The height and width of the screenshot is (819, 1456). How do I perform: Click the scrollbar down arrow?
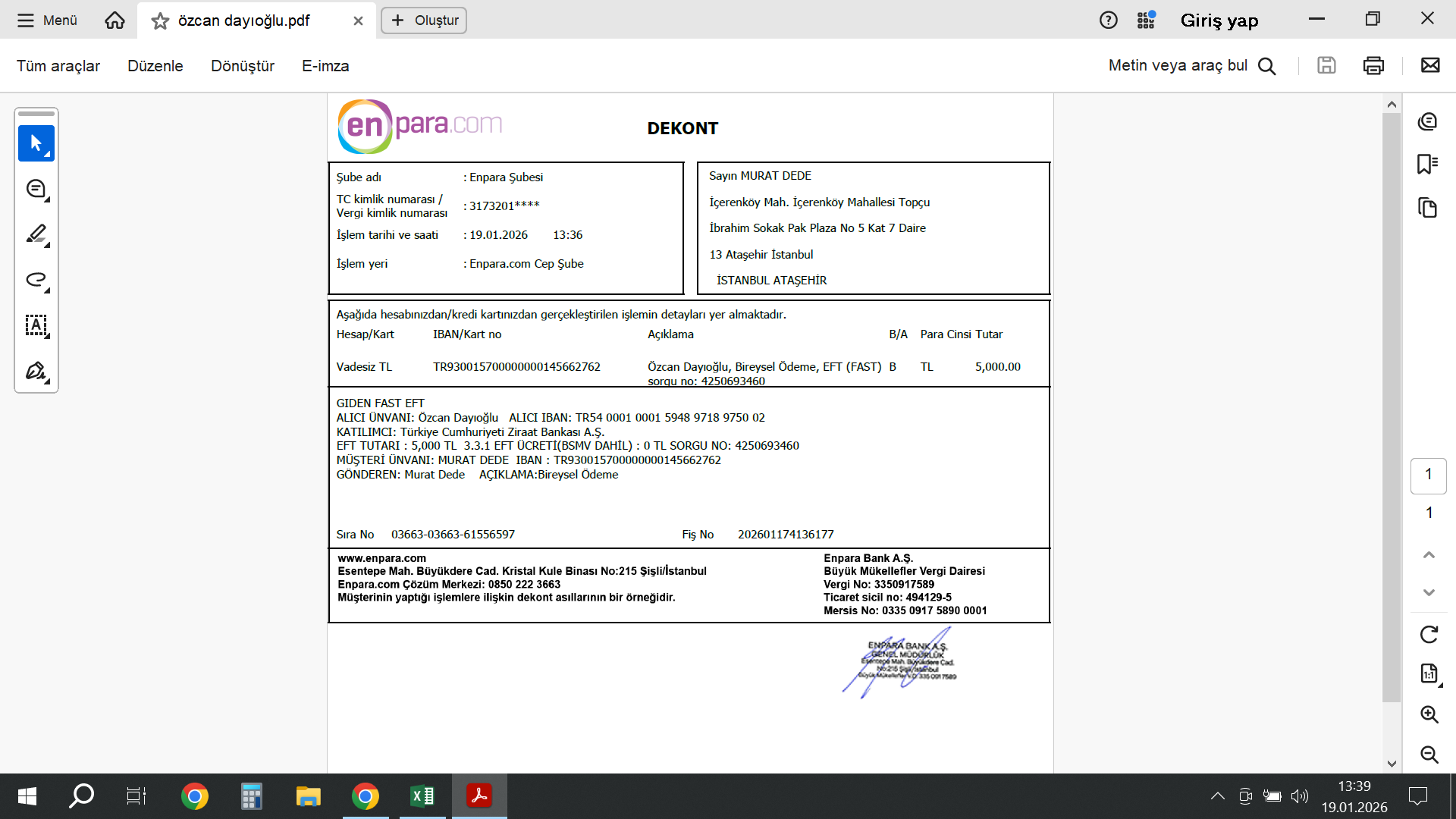pyautogui.click(x=1392, y=764)
